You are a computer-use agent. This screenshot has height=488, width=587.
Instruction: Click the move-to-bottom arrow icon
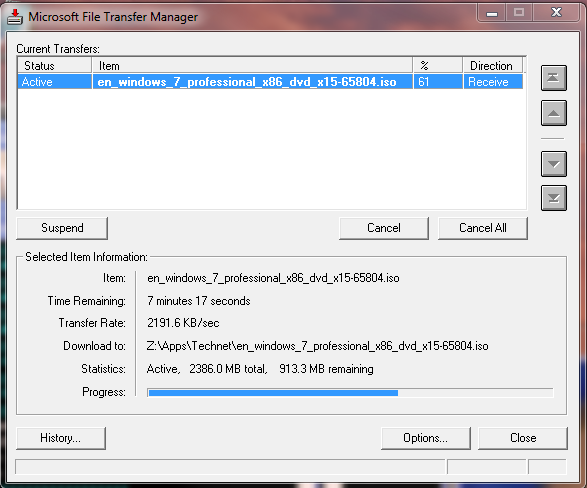554,198
